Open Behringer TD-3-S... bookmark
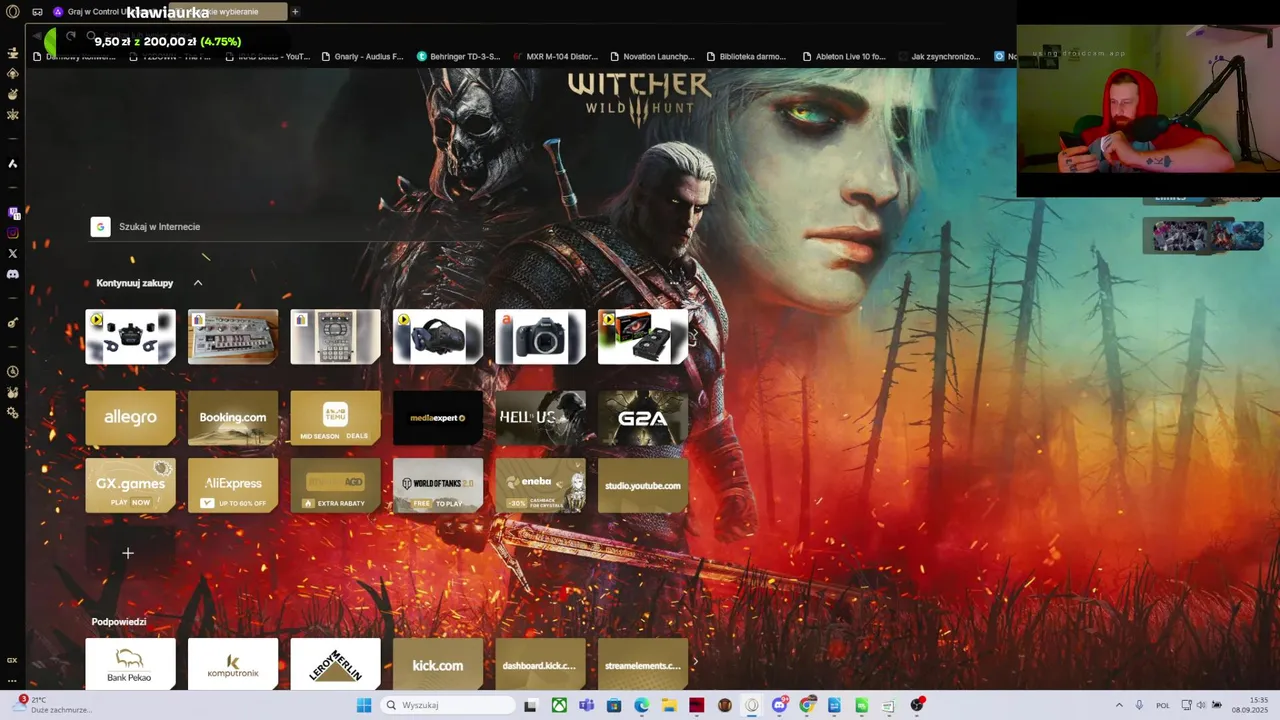Image resolution: width=1280 pixels, height=720 pixels. pyautogui.click(x=458, y=57)
